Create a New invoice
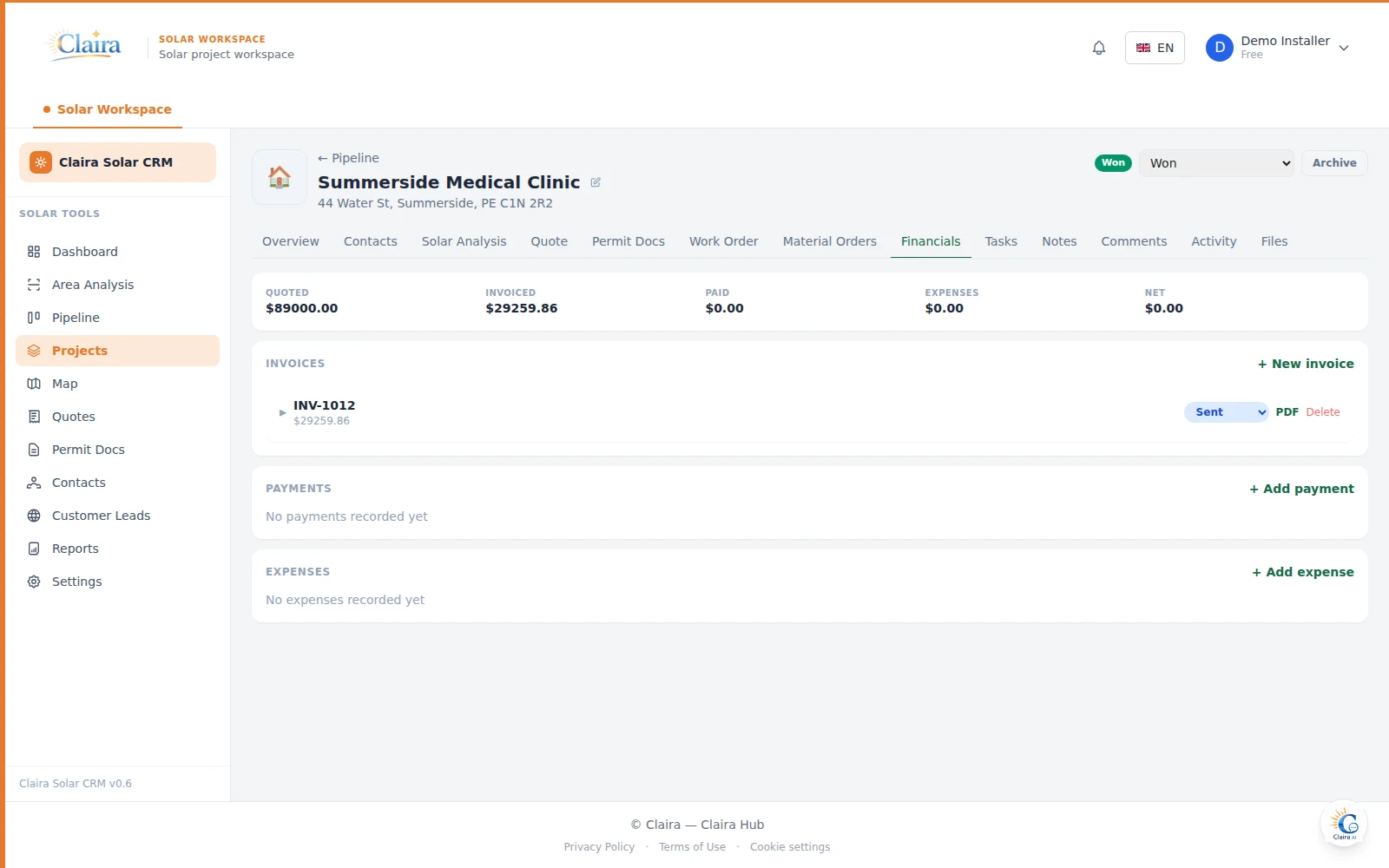This screenshot has width=1389, height=868. coord(1306,364)
